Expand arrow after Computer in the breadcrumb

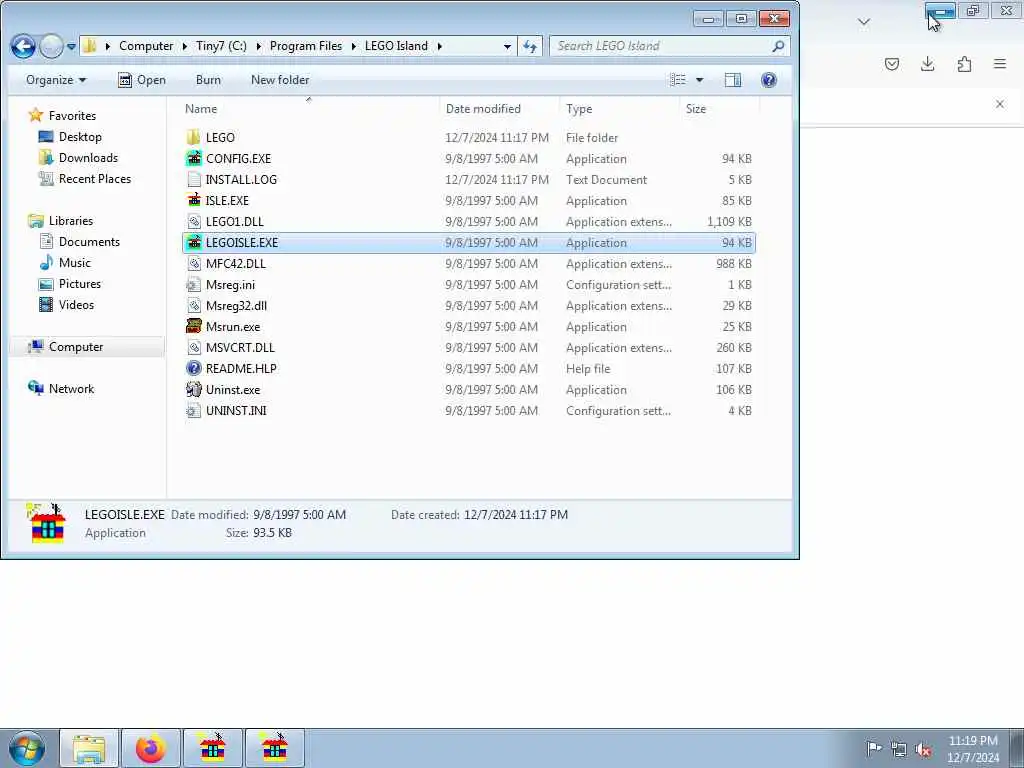click(x=185, y=46)
